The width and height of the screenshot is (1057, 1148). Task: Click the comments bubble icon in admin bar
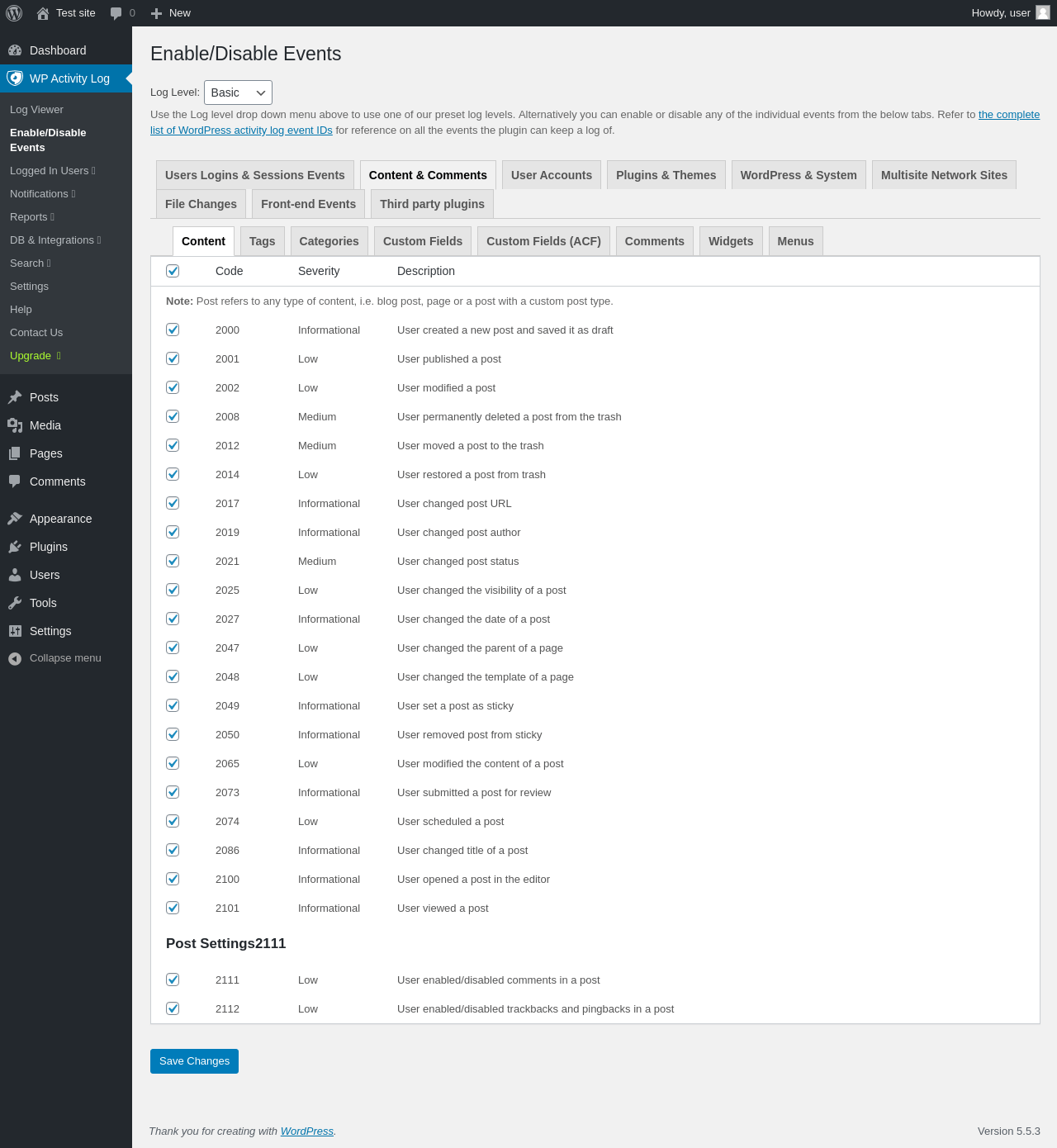pyautogui.click(x=116, y=13)
